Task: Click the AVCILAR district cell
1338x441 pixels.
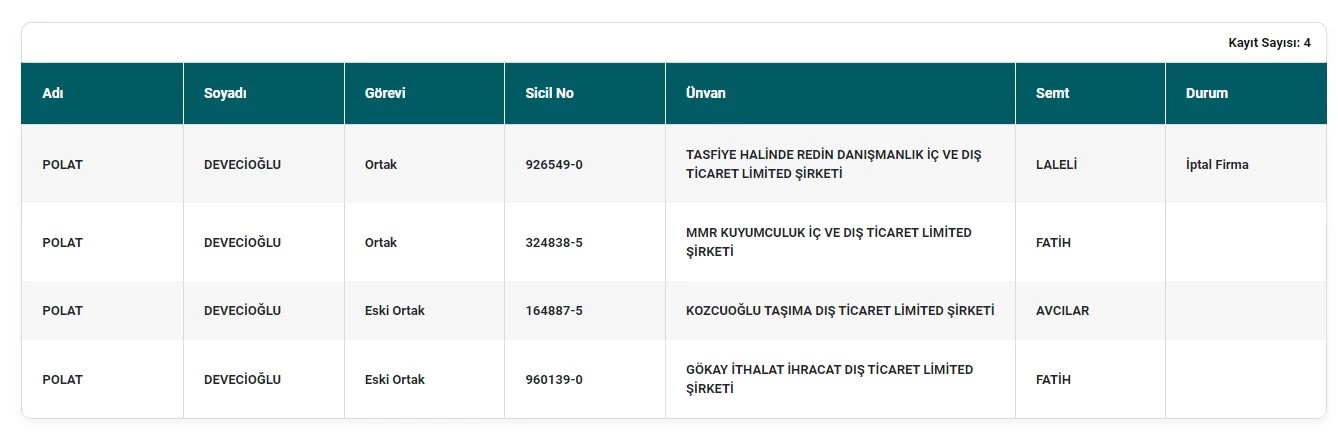Action: pos(1062,310)
